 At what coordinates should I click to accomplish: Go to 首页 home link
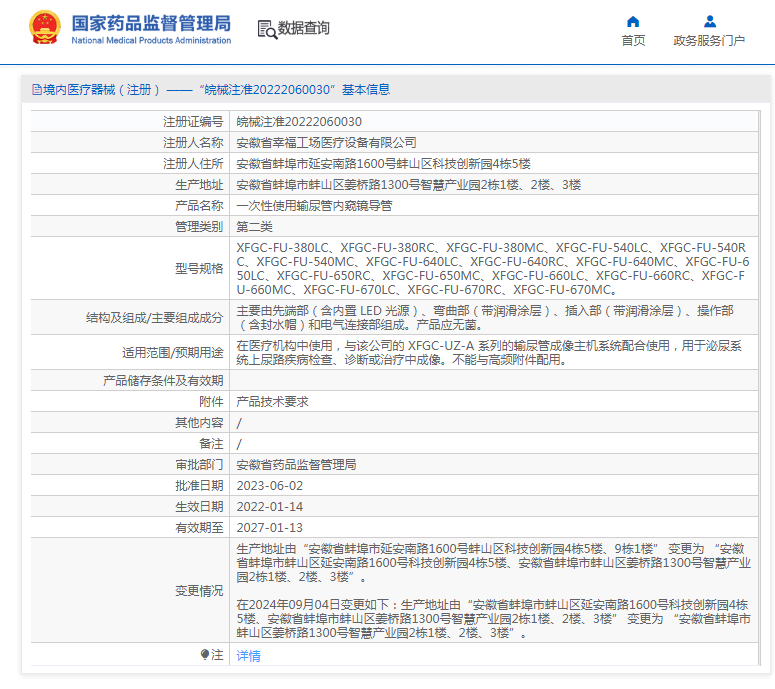[633, 41]
